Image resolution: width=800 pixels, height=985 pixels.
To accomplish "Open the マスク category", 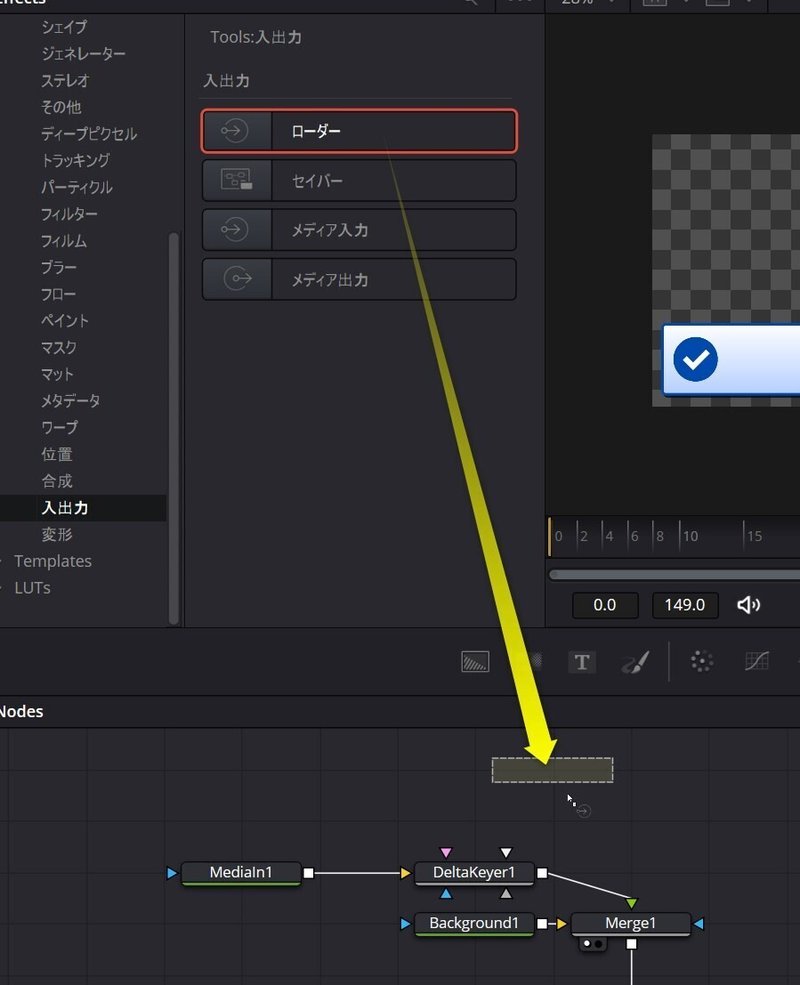I will (58, 347).
